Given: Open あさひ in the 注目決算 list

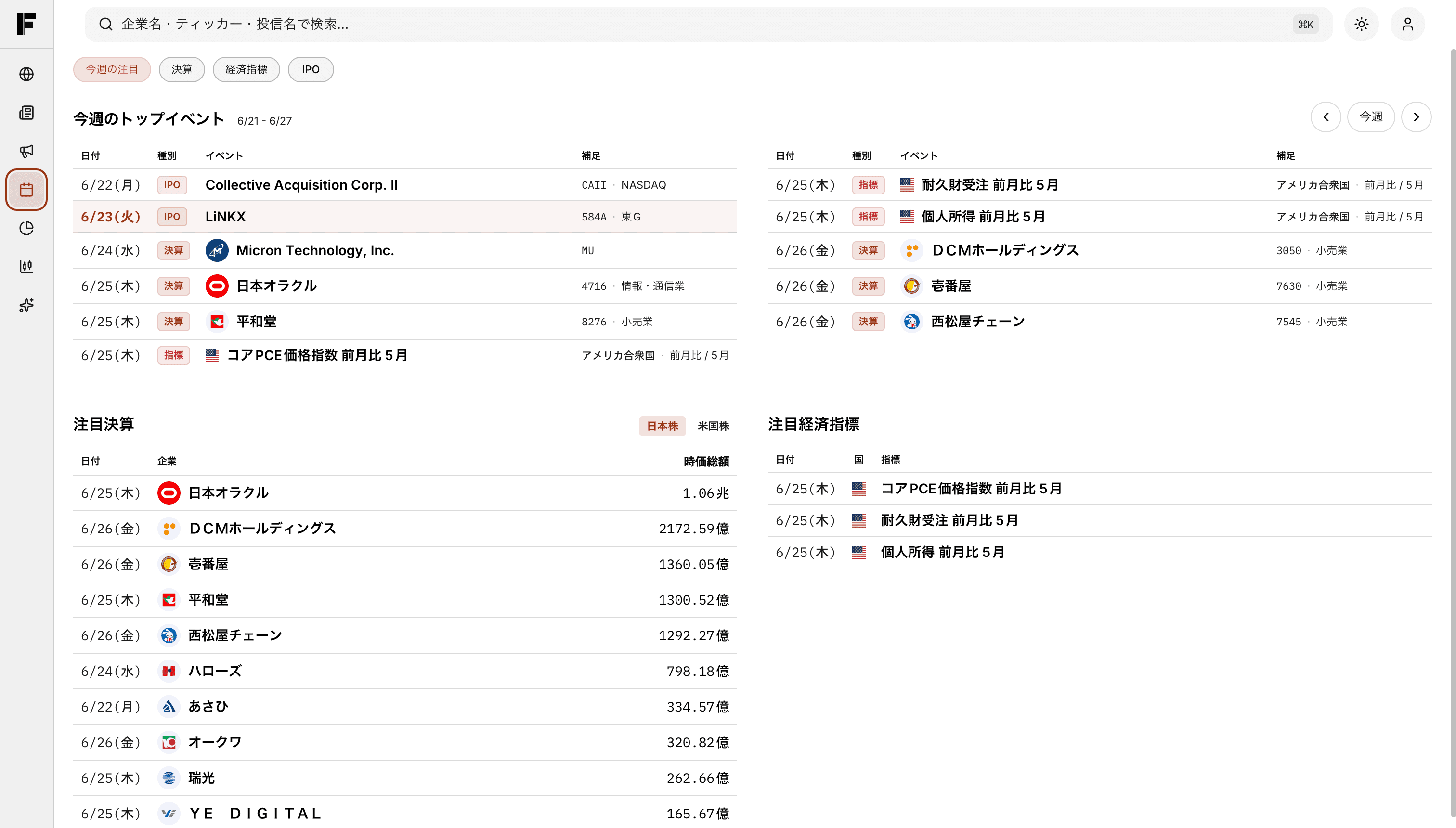Looking at the screenshot, I should pyautogui.click(x=405, y=707).
